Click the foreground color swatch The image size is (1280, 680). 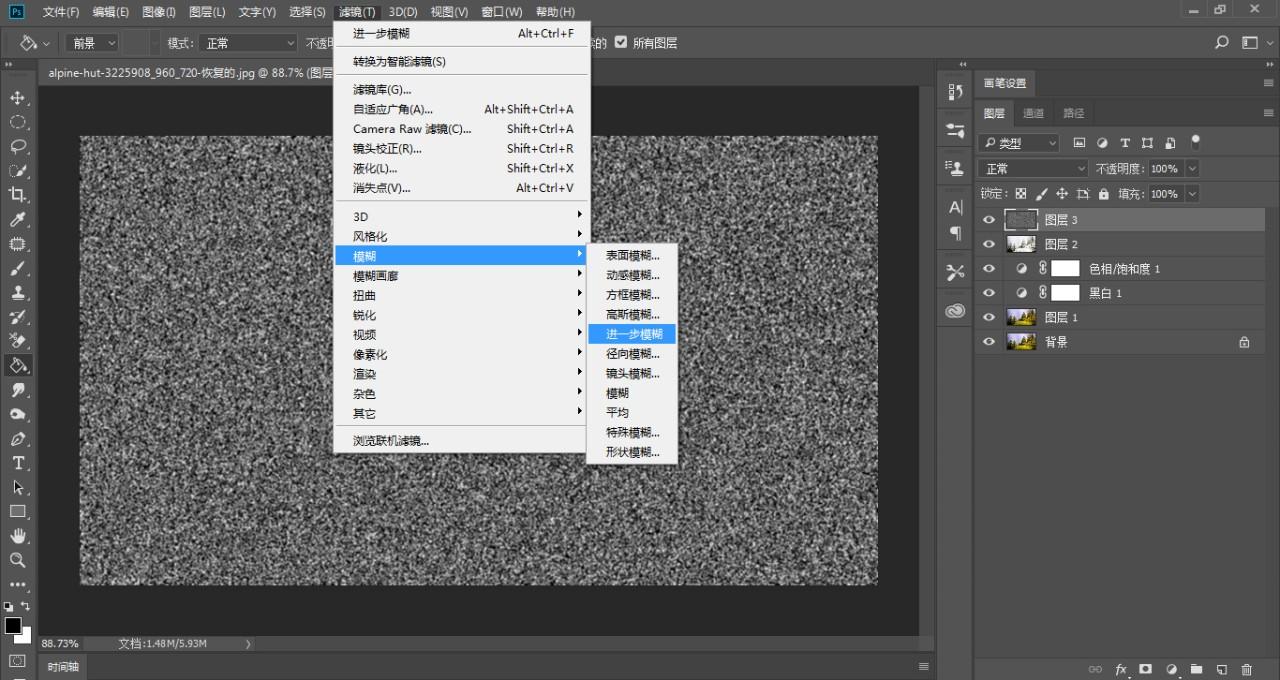click(13, 626)
